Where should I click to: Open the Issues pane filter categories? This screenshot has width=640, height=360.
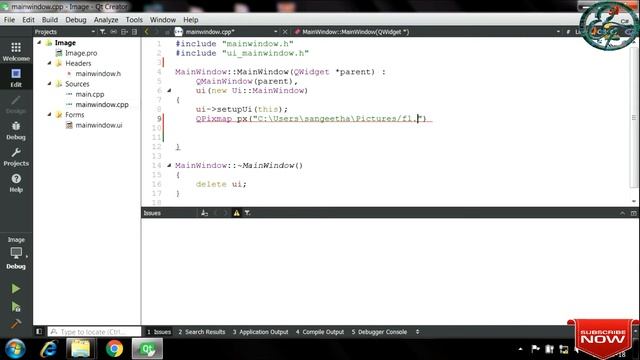[x=247, y=213]
